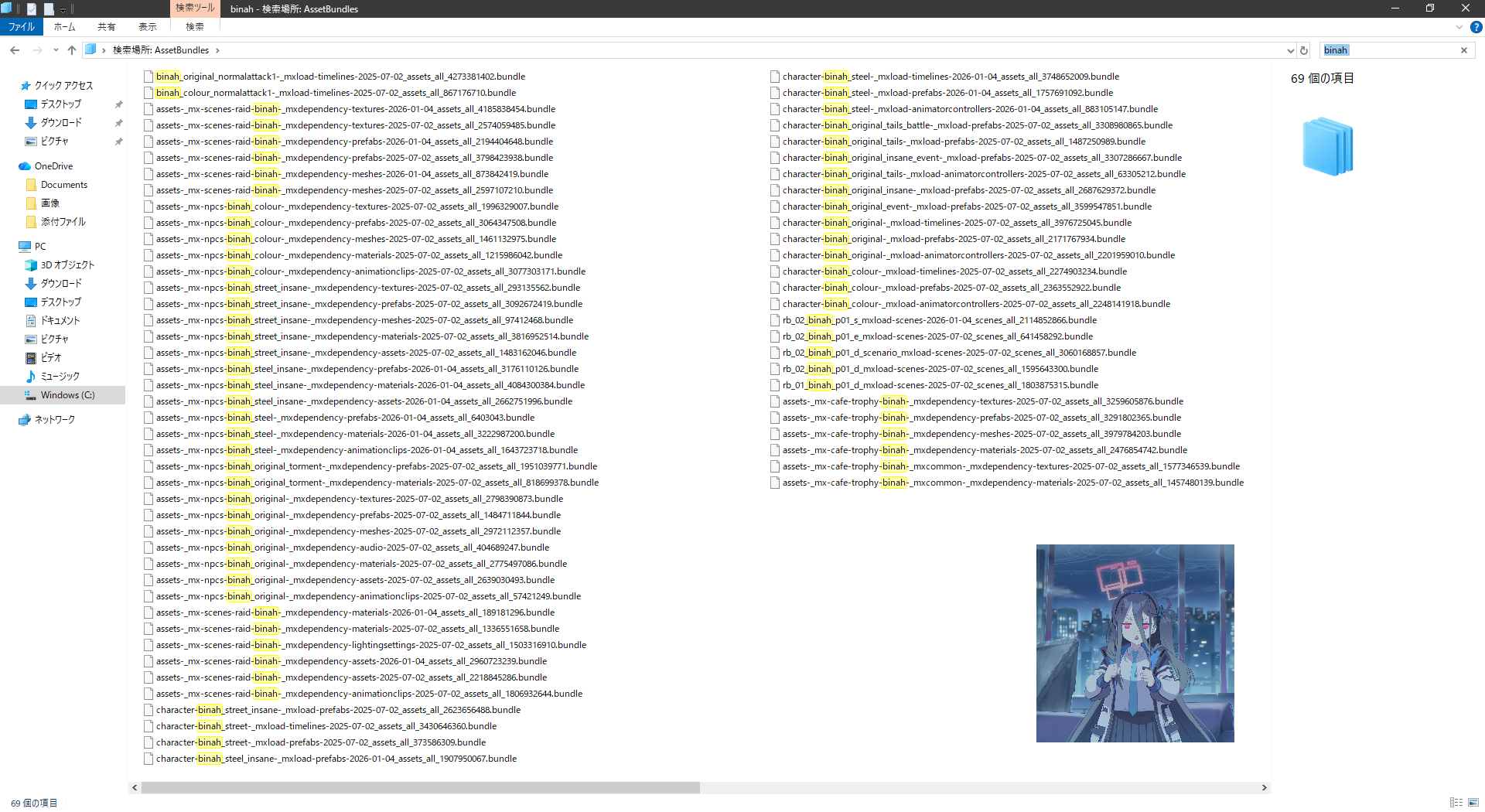1485x812 pixels.
Task: Open the ファイル menu tab
Action: (x=22, y=27)
